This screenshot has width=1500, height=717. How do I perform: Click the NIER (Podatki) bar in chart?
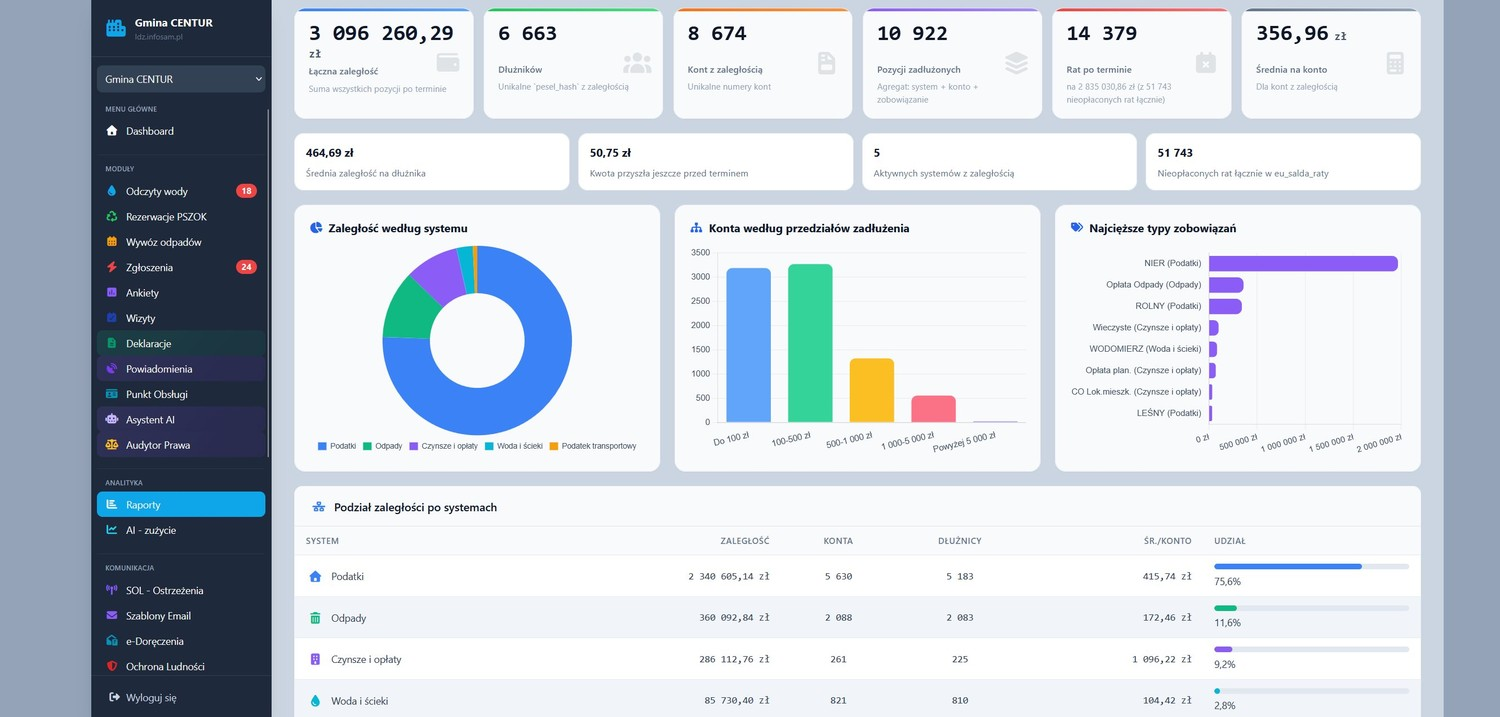[1303, 263]
